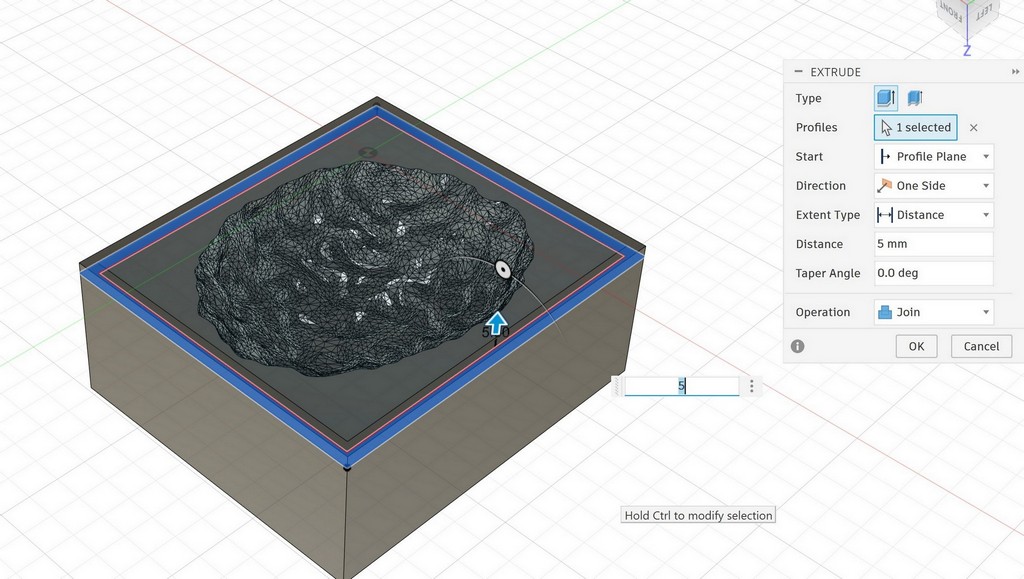Screen dimensions: 1024x579
Task: Collapse the EXTRUDE panel with minus icon
Action: coord(798,71)
